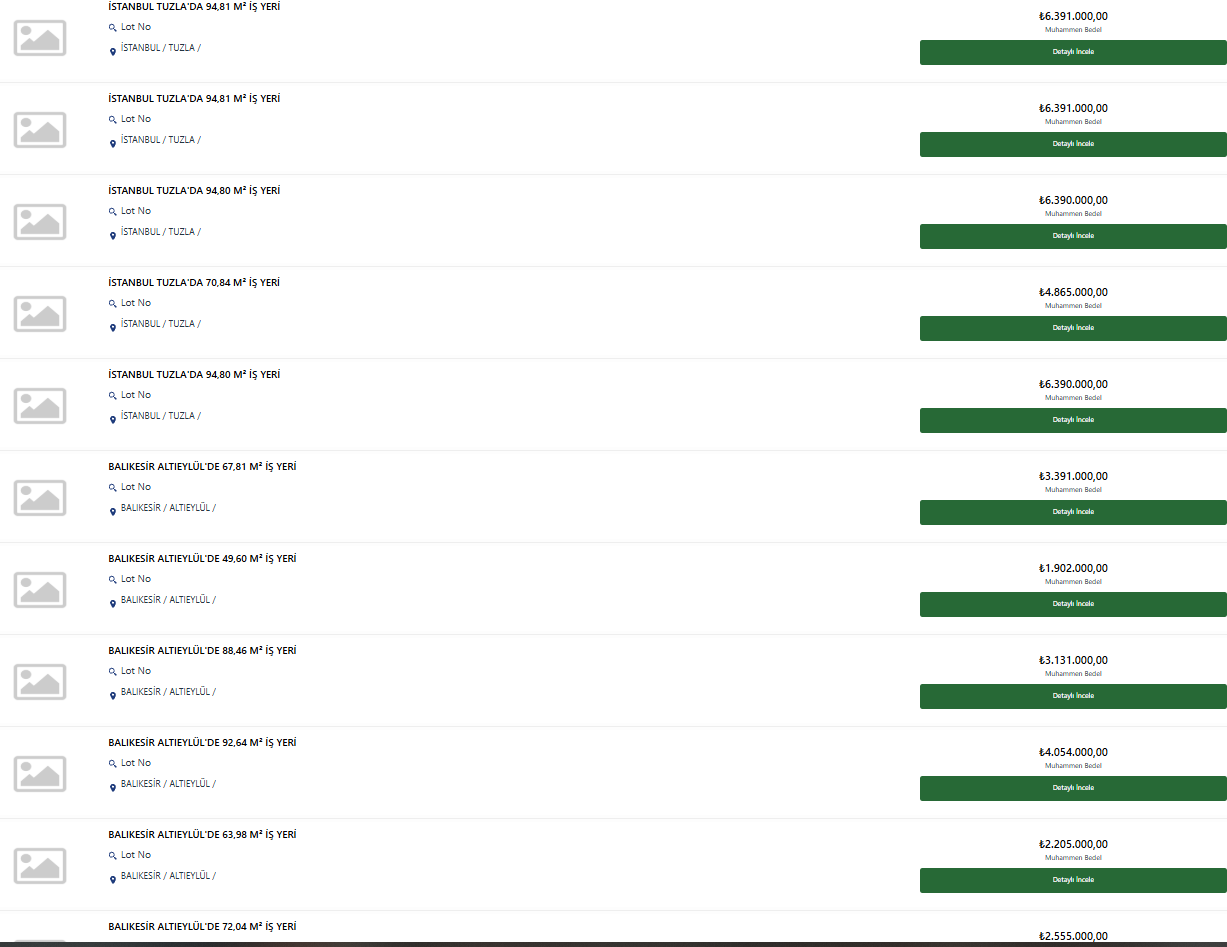Open the placeholder image of the 88,46 M² Altıeylül listing

pos(40,682)
